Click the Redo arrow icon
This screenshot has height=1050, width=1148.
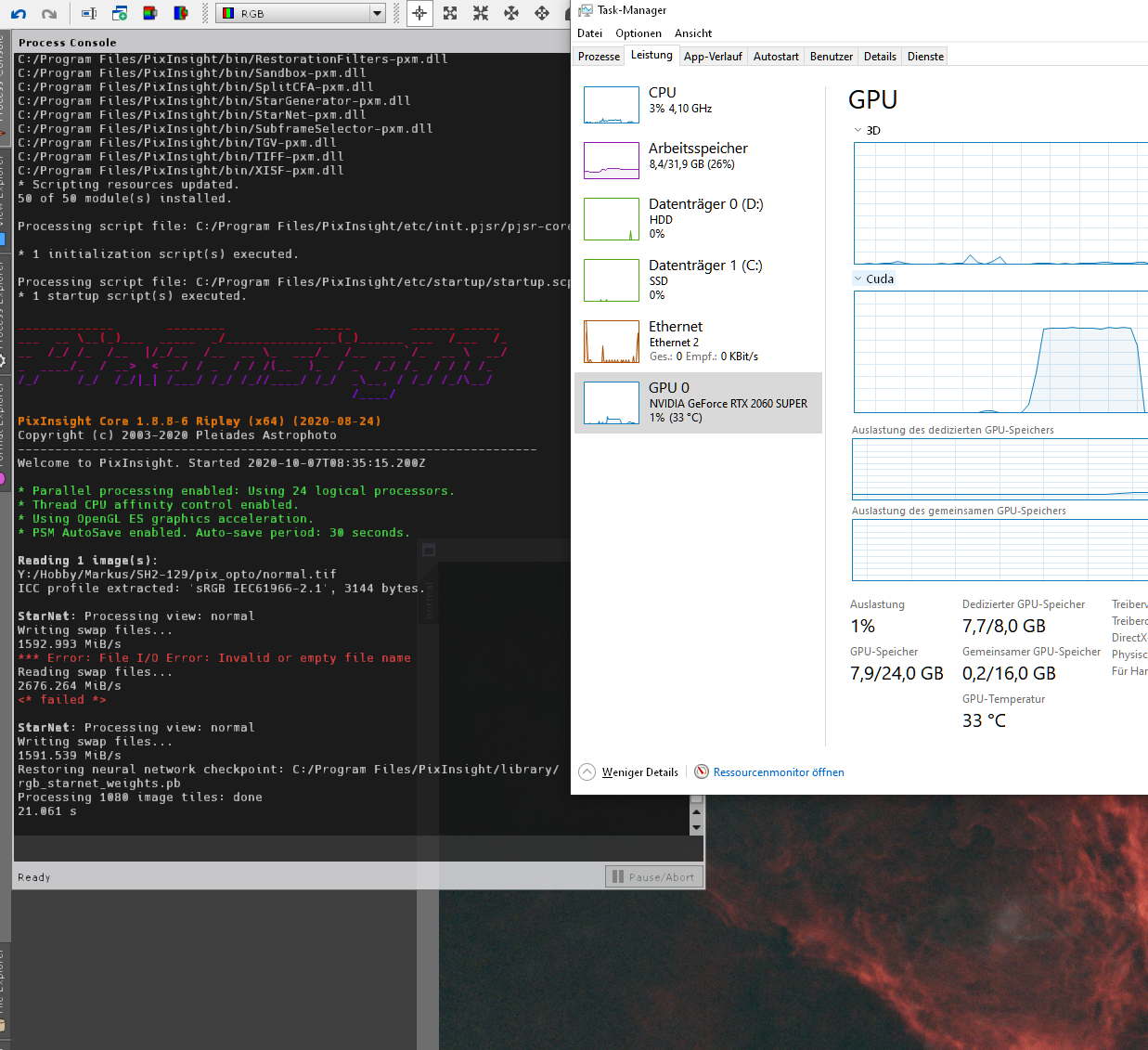click(49, 14)
